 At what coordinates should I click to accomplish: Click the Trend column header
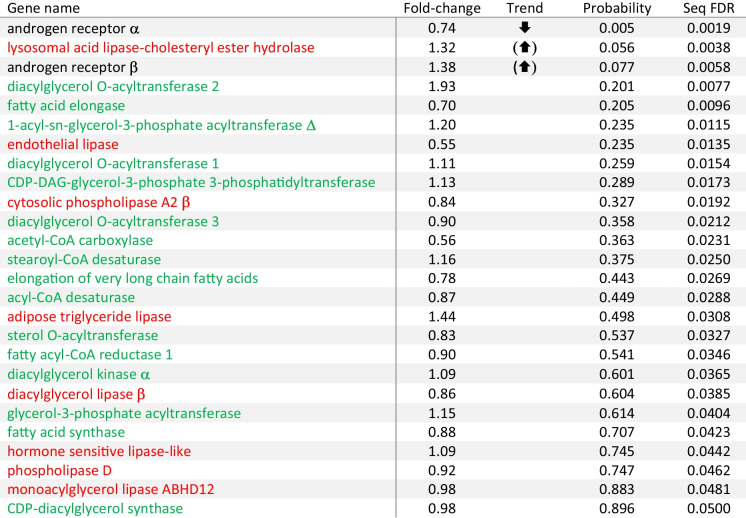pos(524,8)
